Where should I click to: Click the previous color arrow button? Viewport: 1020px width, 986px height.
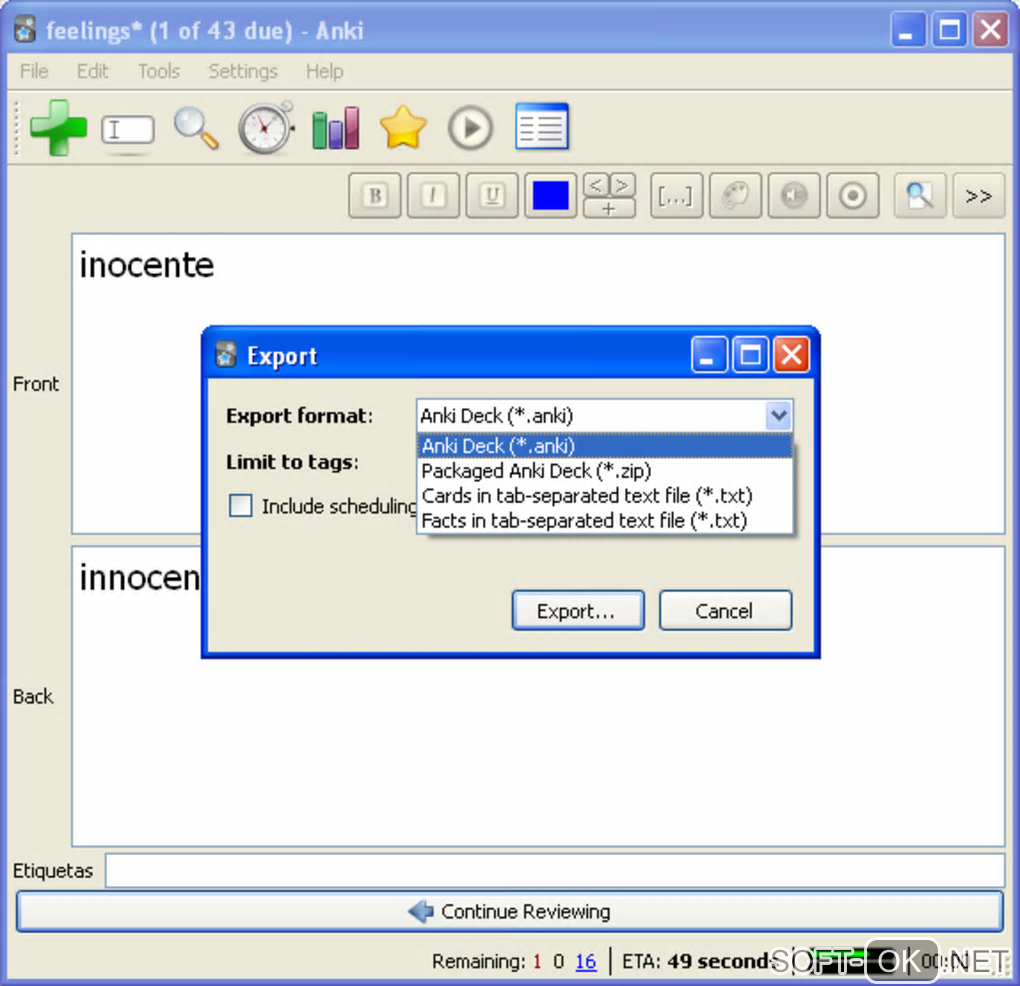(x=596, y=185)
